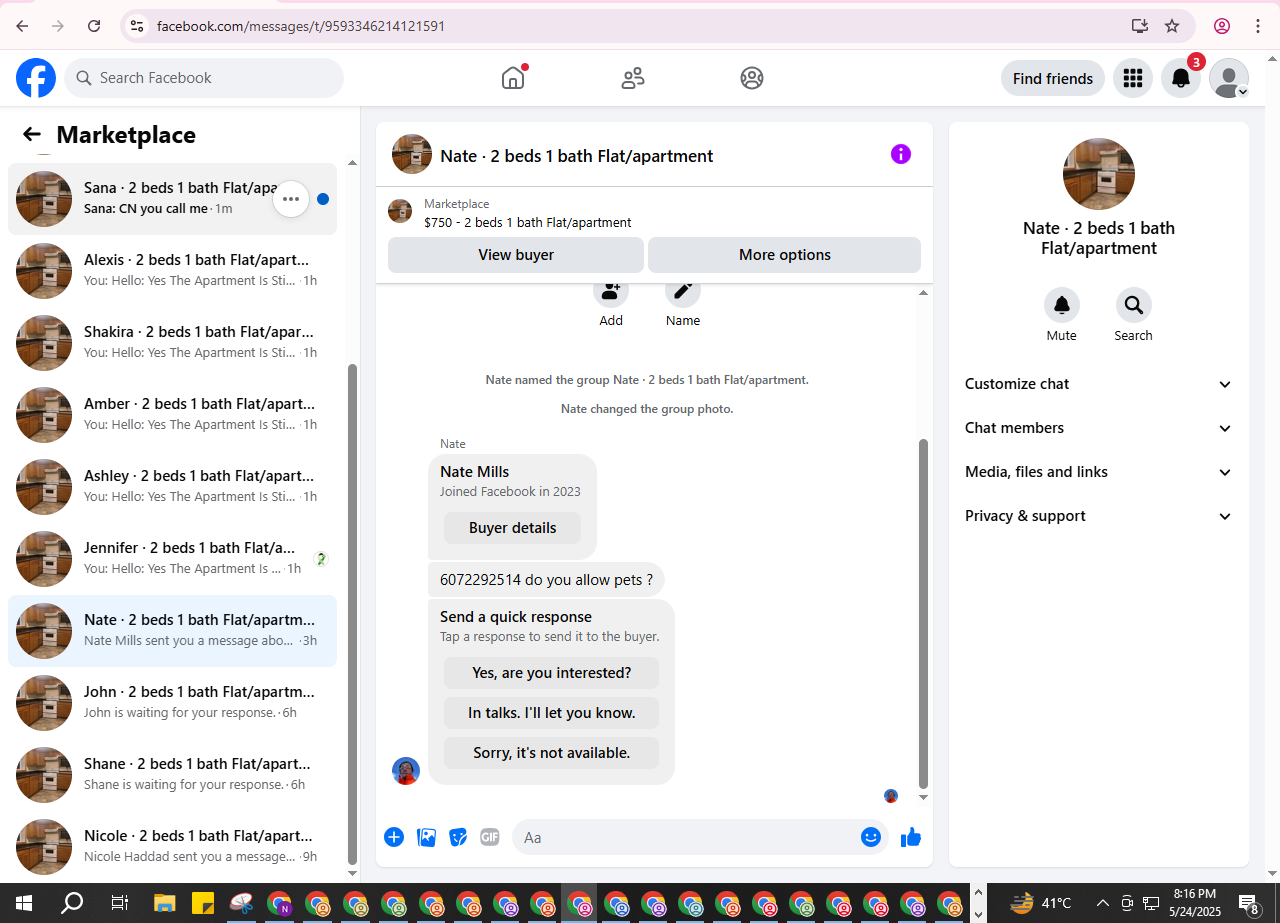Click the Add people icon

pos(611,292)
